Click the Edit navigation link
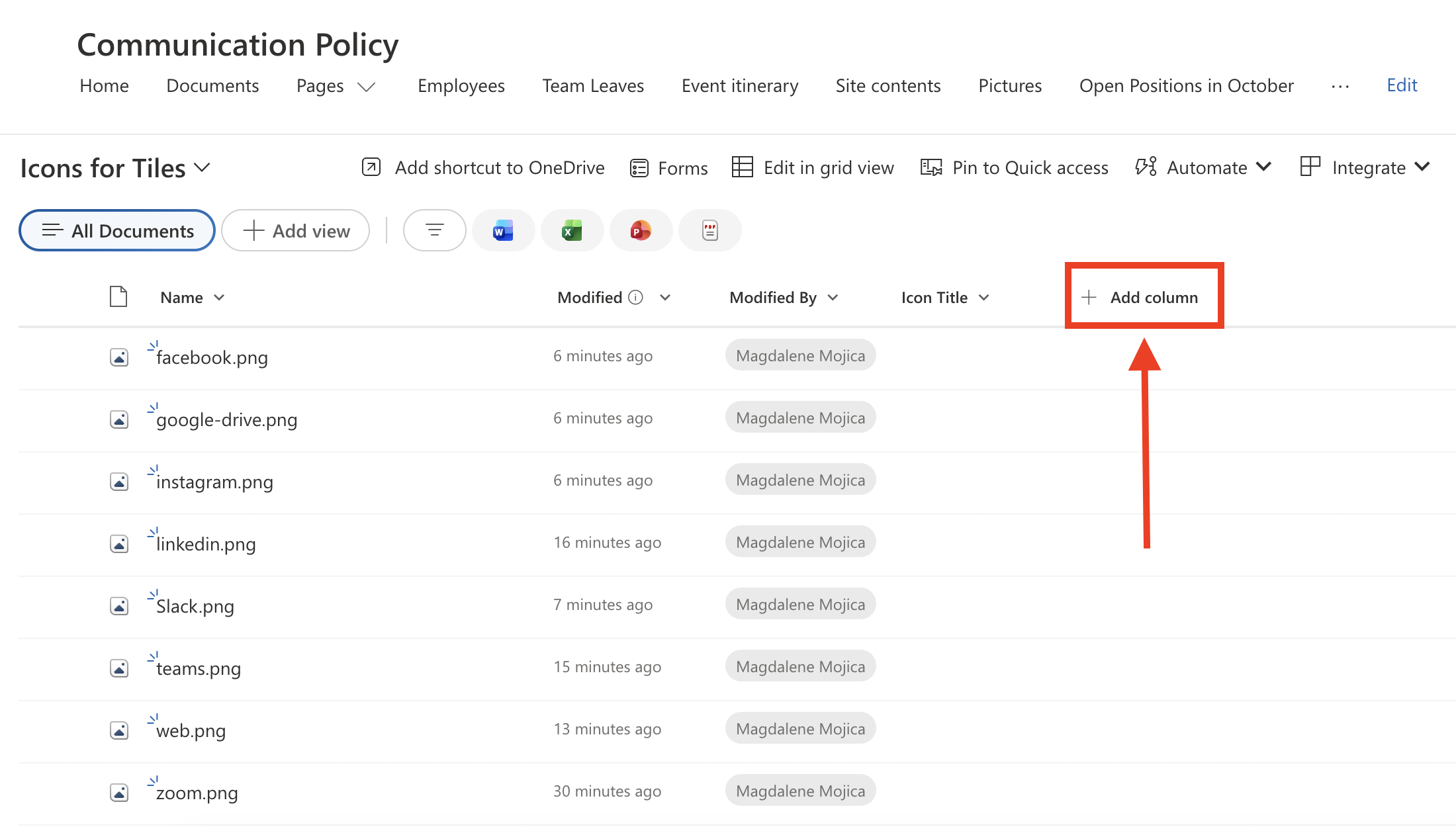The width and height of the screenshot is (1456, 827). click(1402, 85)
